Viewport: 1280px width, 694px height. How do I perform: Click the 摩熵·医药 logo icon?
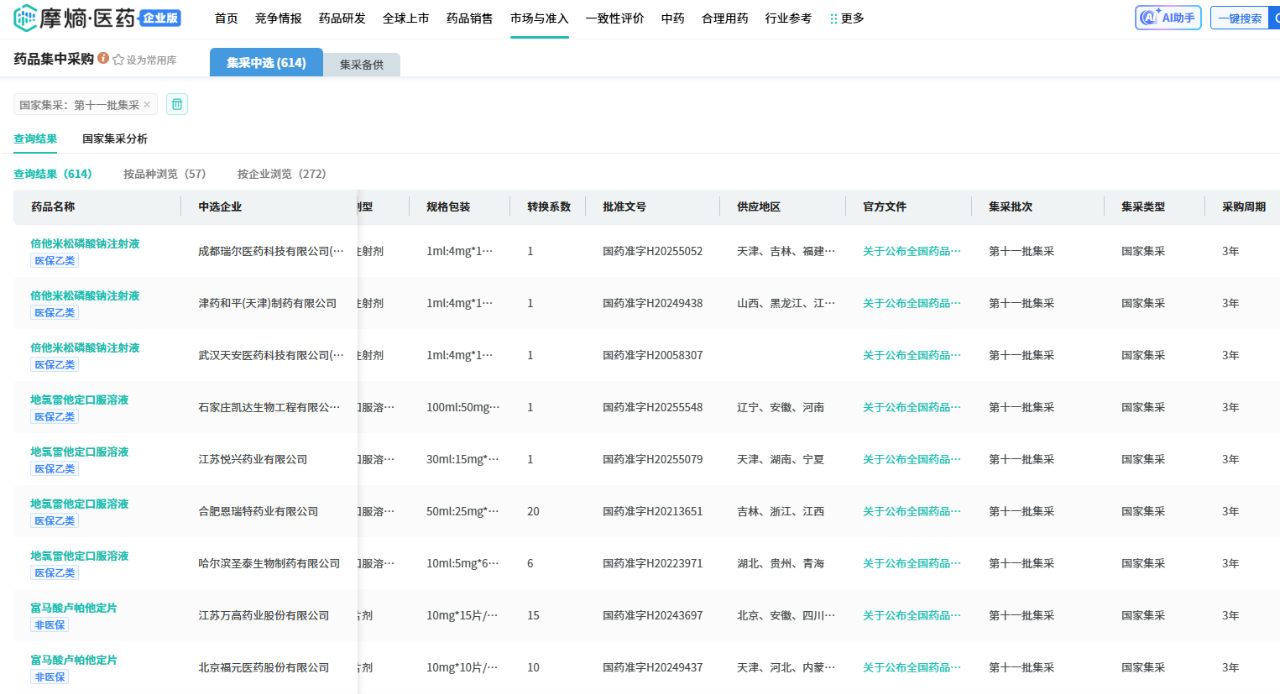[x=25, y=18]
